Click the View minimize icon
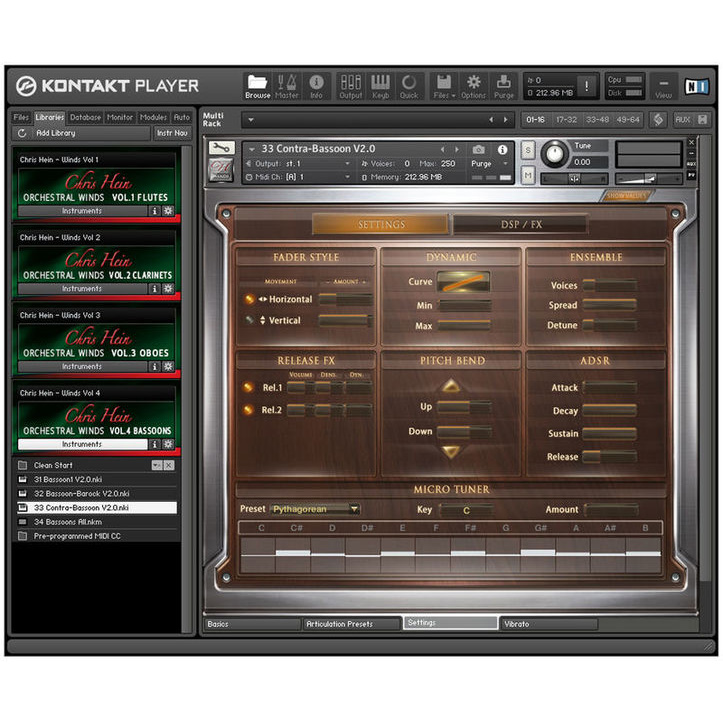 click(x=663, y=86)
